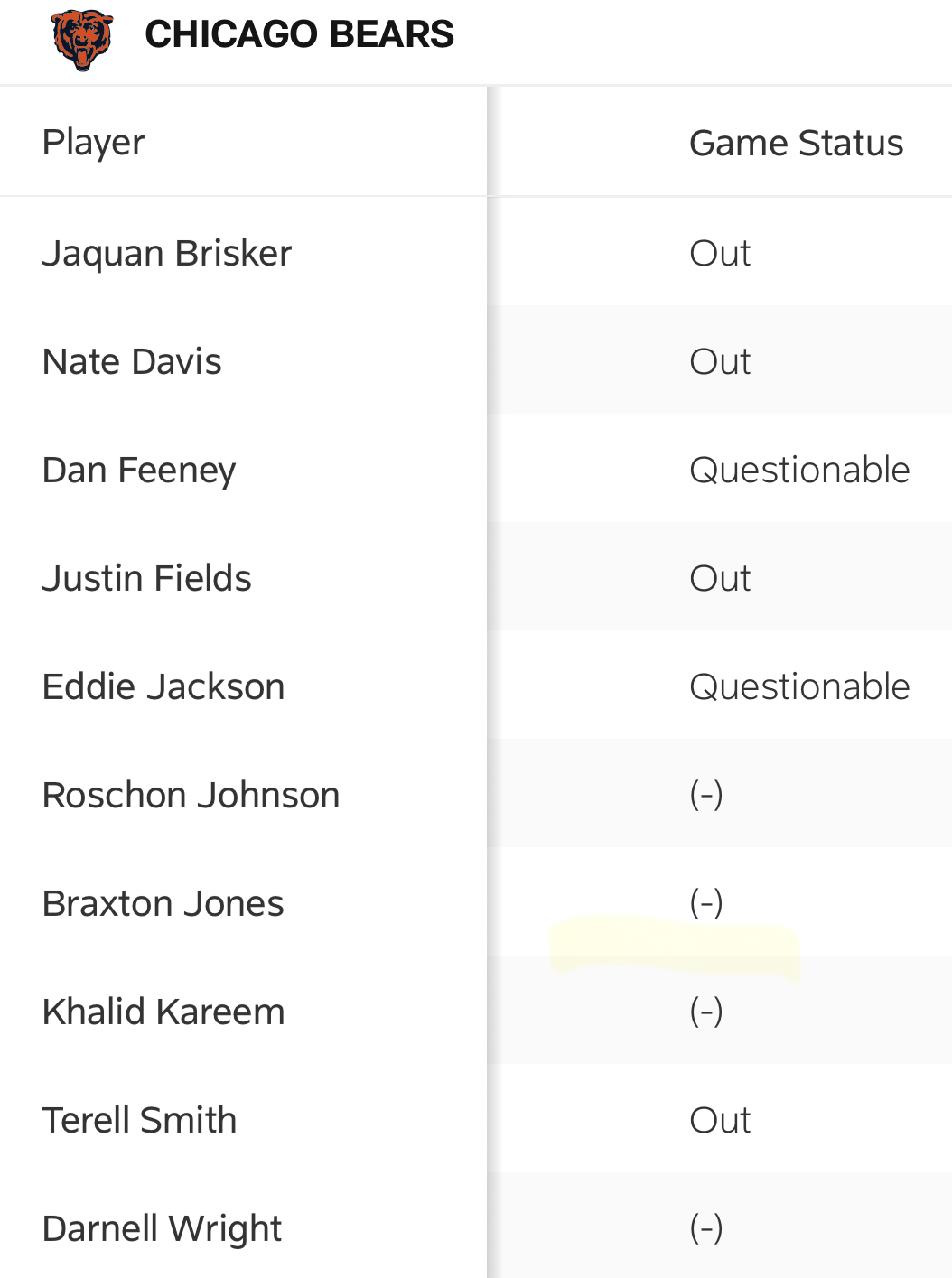Select the Game Status column header

pos(796,143)
